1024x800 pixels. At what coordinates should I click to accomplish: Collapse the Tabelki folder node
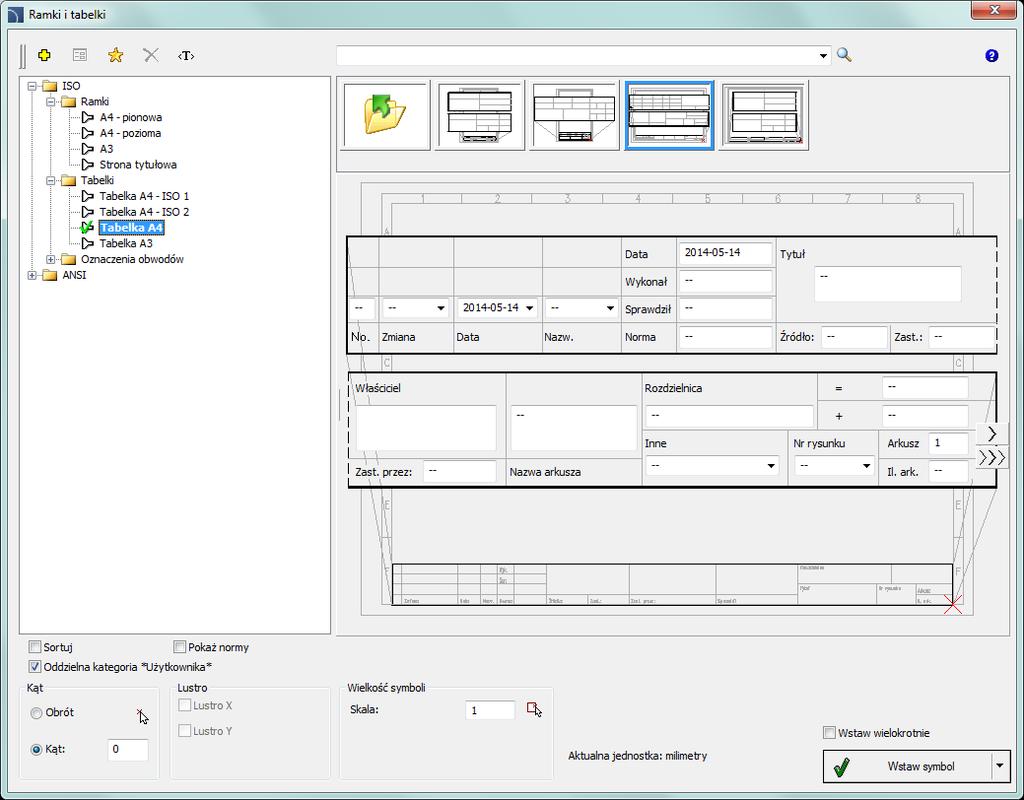[x=50, y=180]
